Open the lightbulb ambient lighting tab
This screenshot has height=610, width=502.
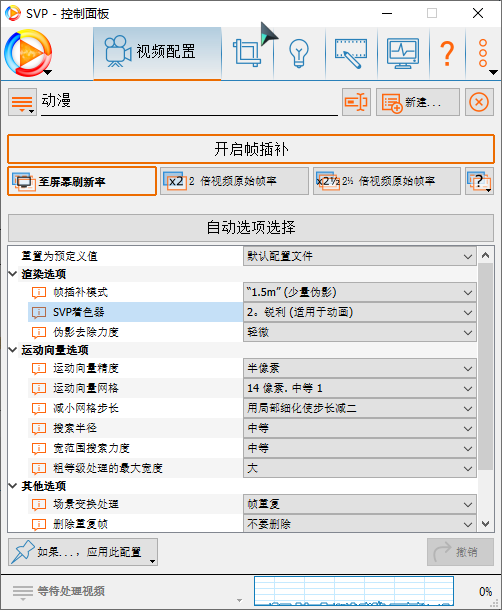click(299, 53)
